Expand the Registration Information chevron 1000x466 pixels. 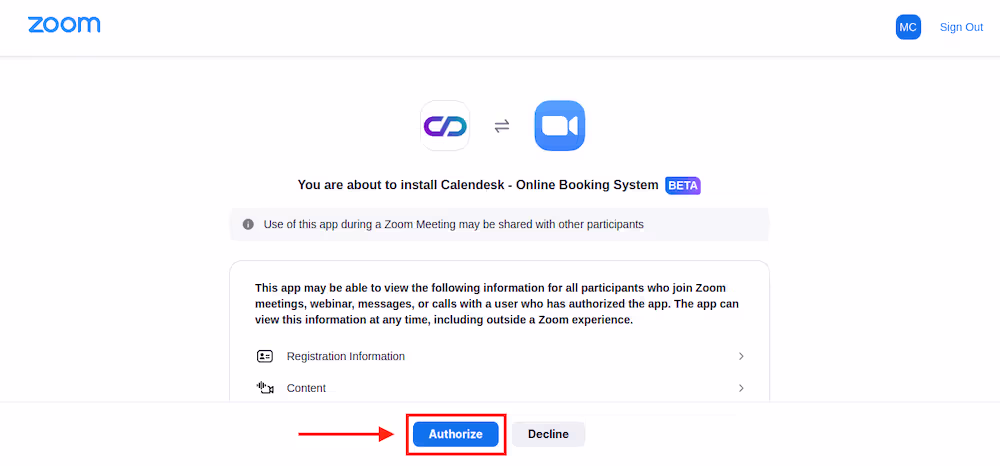[x=741, y=356]
